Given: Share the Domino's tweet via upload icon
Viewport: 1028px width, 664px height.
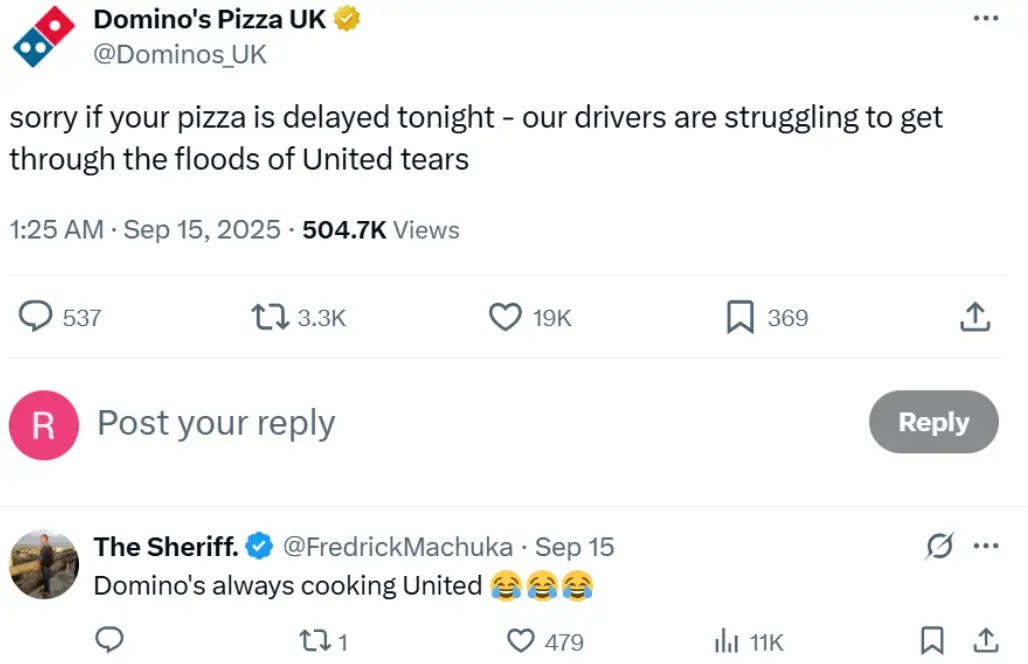Looking at the screenshot, I should 975,318.
